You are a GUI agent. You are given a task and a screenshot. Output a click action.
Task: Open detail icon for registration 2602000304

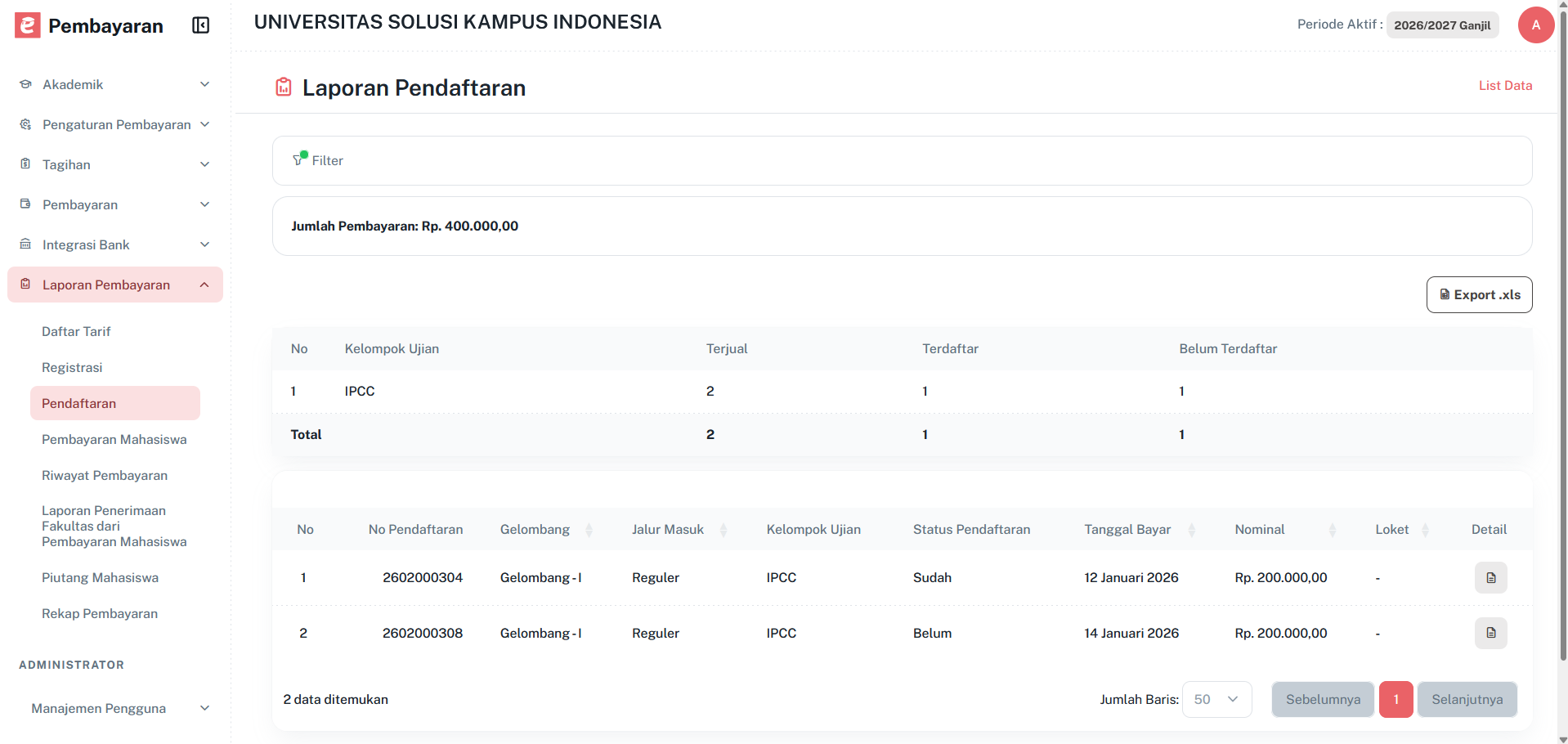(1490, 577)
